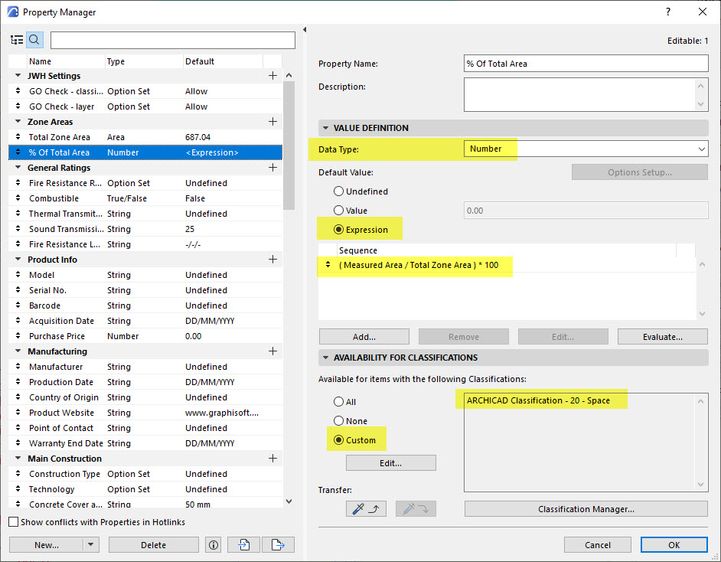Select the None classifications radio
Screen dimensions: 721x562
point(339,420)
